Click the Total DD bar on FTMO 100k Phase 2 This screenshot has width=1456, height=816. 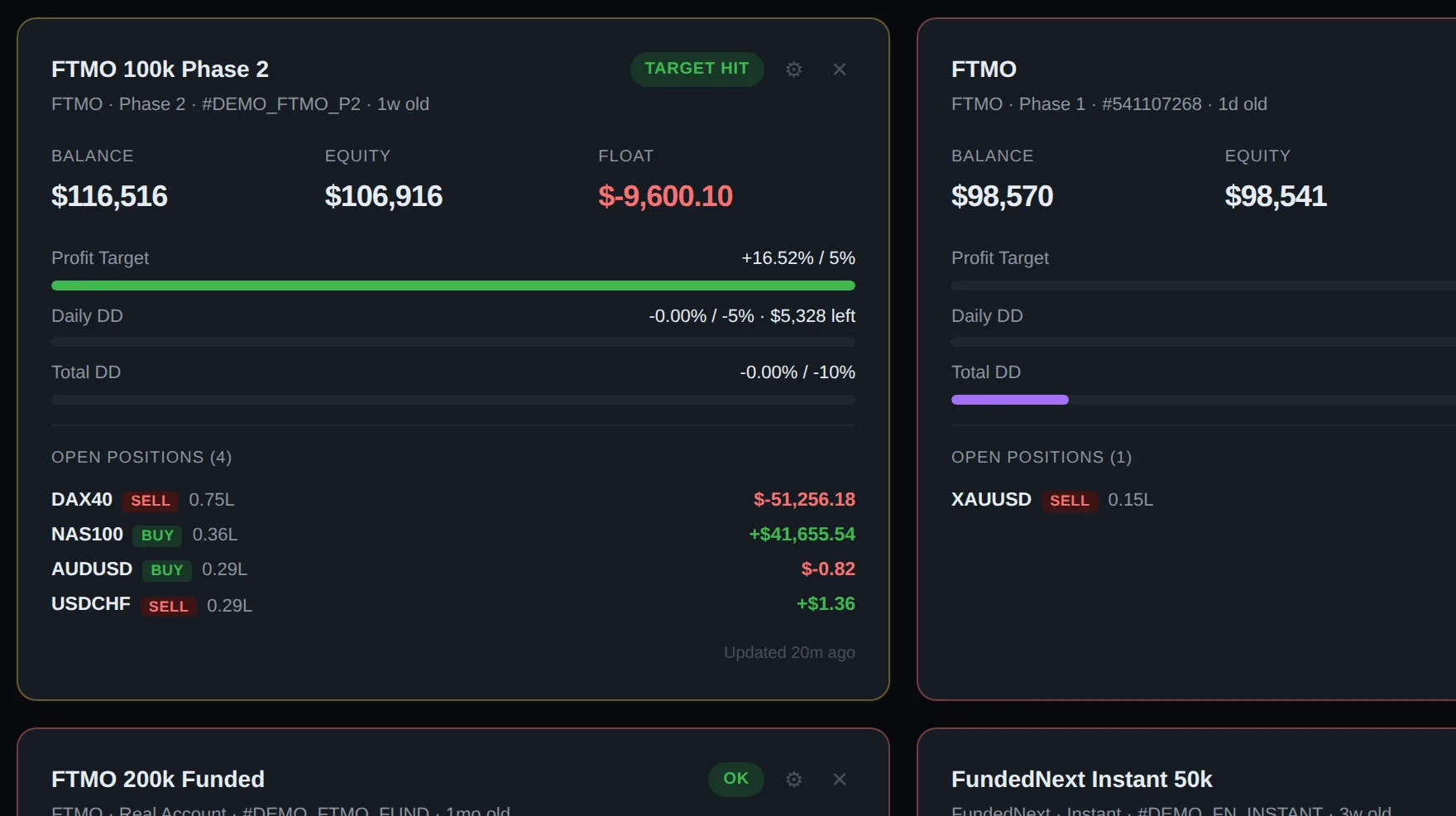coord(453,400)
